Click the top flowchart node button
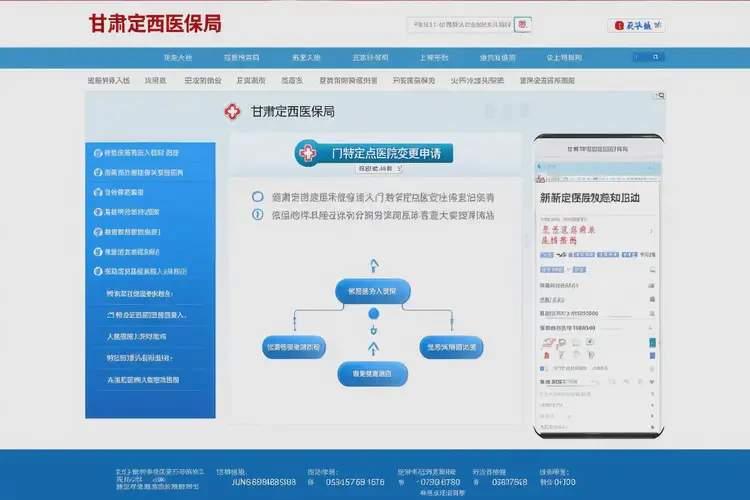Image resolution: width=750 pixels, height=500 pixels. [x=372, y=291]
